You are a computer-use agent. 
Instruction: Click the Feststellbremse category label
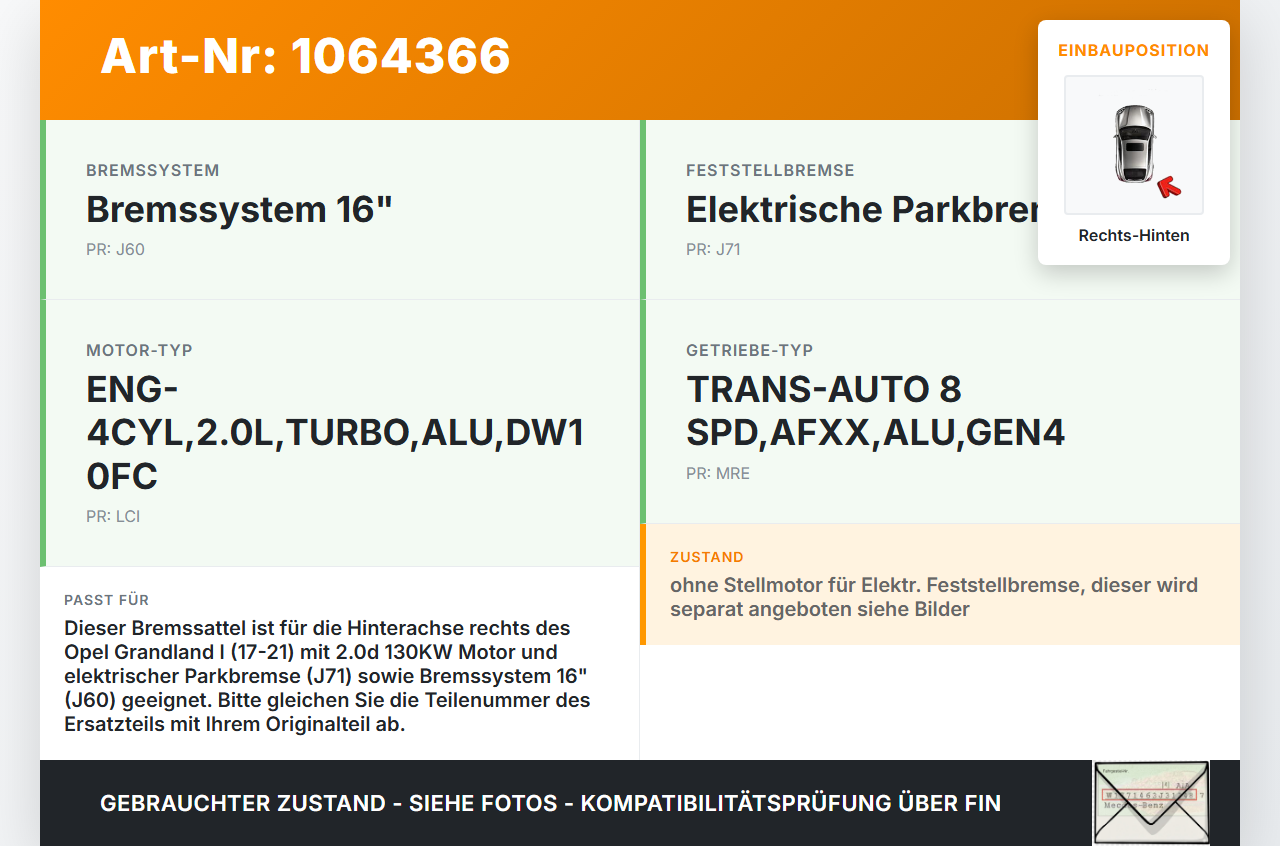[770, 171]
